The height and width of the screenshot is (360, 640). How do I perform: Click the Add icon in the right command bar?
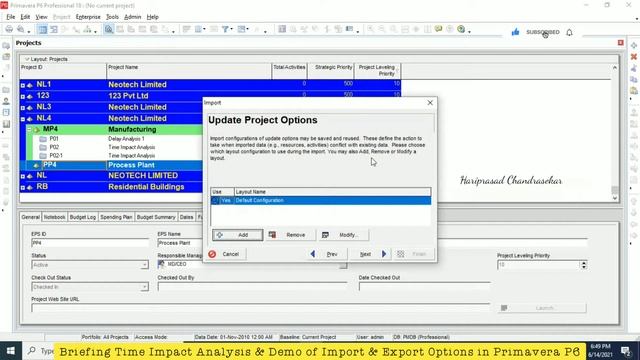click(634, 46)
